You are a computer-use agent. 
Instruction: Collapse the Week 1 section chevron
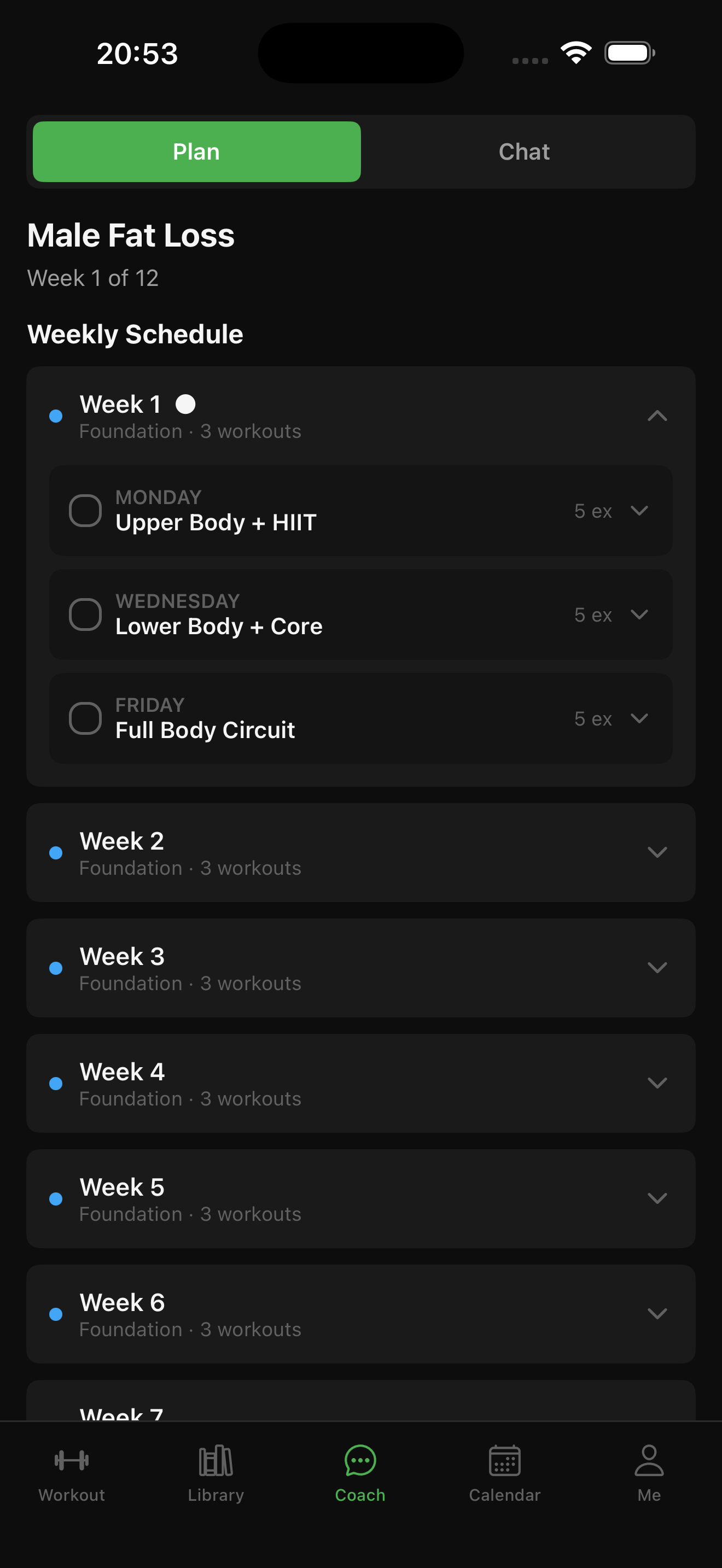pos(657,416)
